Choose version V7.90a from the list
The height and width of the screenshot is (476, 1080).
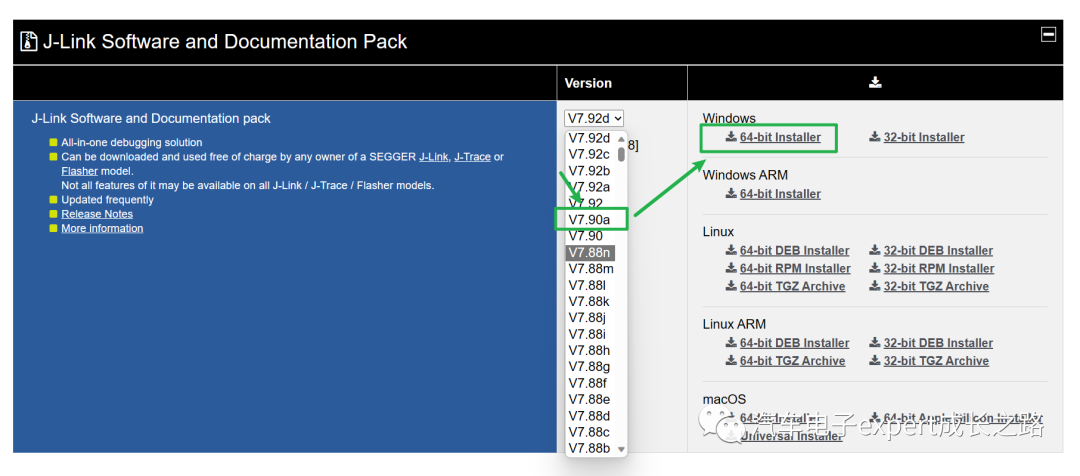(x=590, y=220)
